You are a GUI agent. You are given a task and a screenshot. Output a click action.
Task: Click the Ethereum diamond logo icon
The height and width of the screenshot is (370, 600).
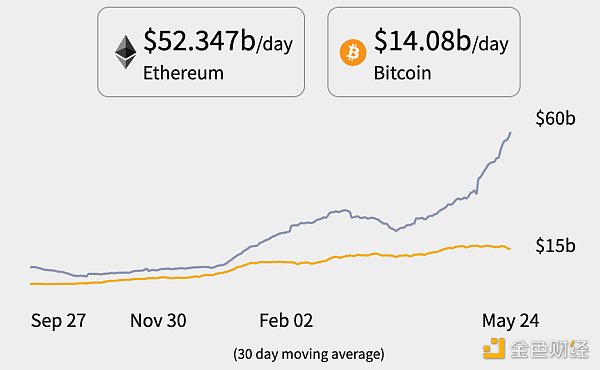tap(126, 52)
